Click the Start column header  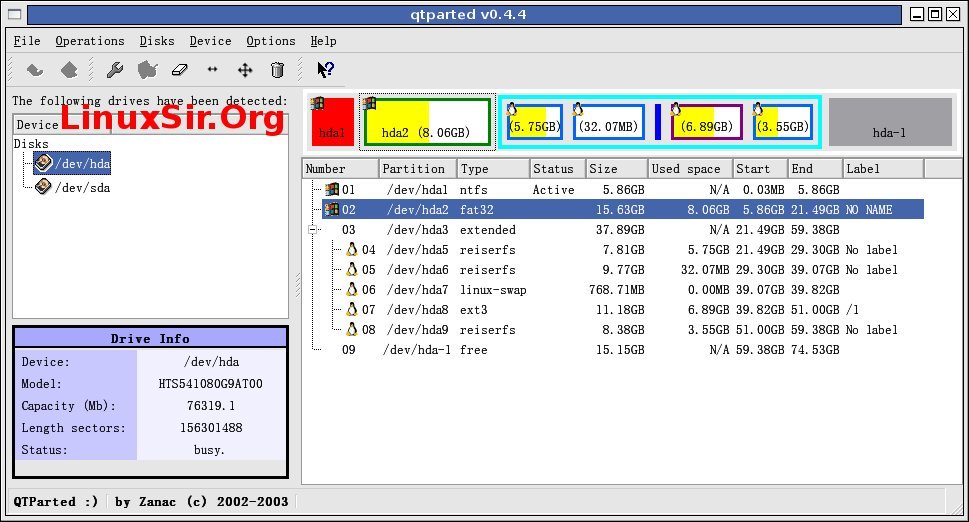[760, 169]
